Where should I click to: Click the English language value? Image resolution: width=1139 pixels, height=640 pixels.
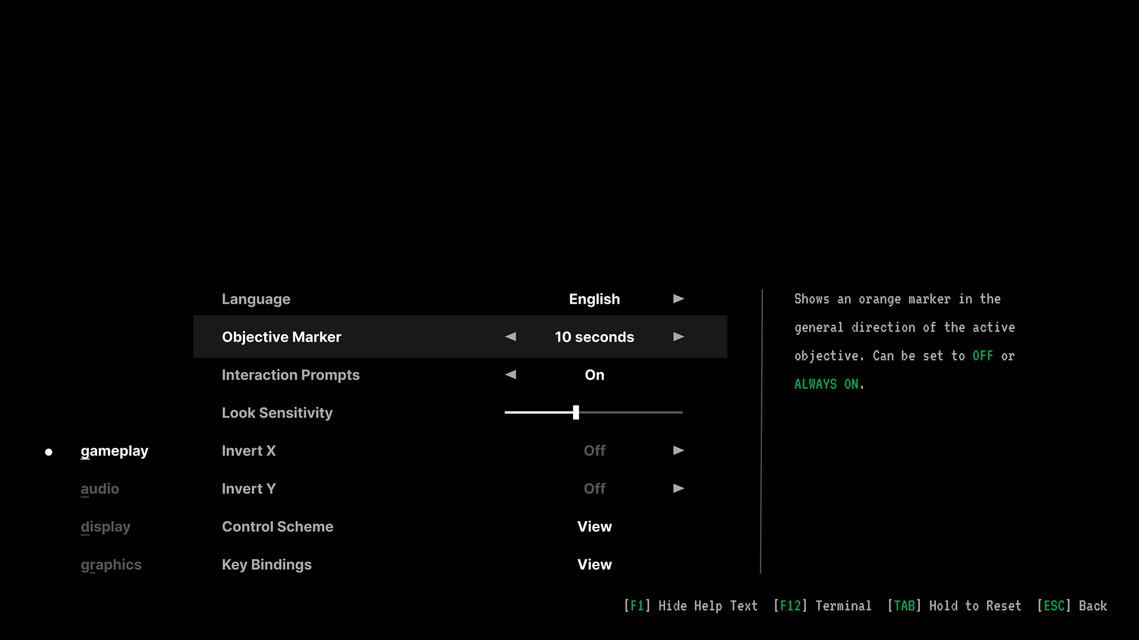[594, 299]
